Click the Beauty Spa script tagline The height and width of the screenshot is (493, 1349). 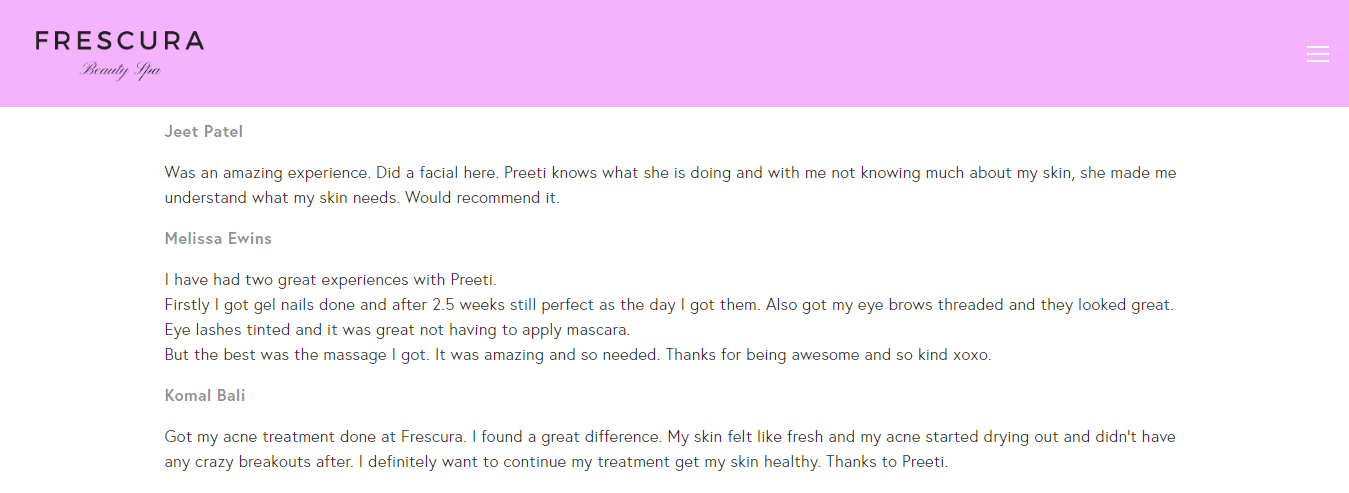click(120, 70)
